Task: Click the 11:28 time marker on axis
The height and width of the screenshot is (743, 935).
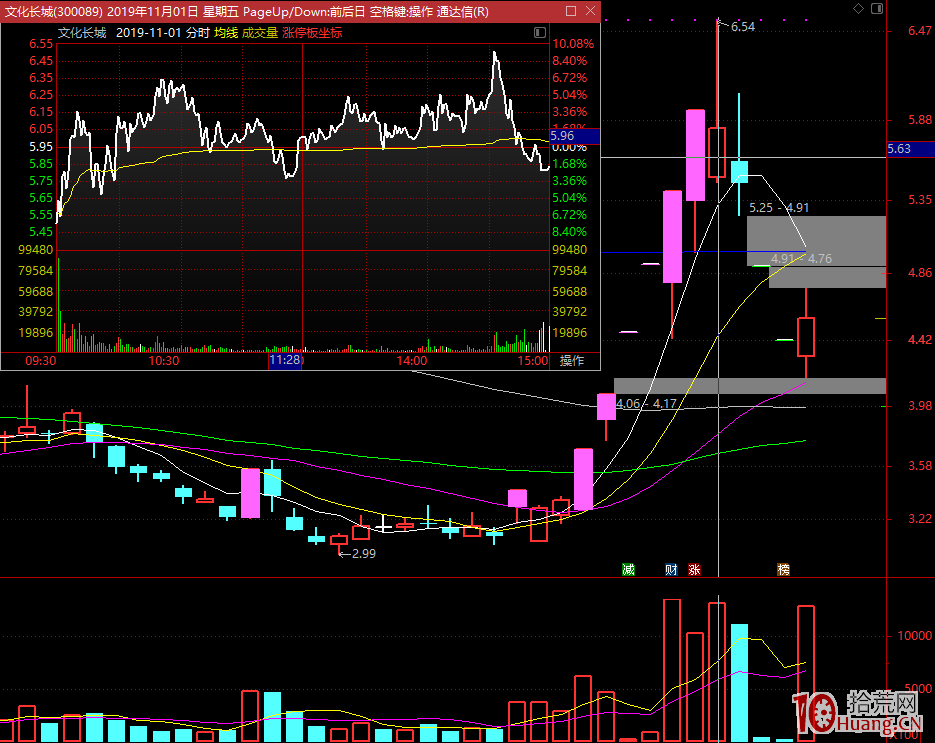Action: click(x=284, y=360)
